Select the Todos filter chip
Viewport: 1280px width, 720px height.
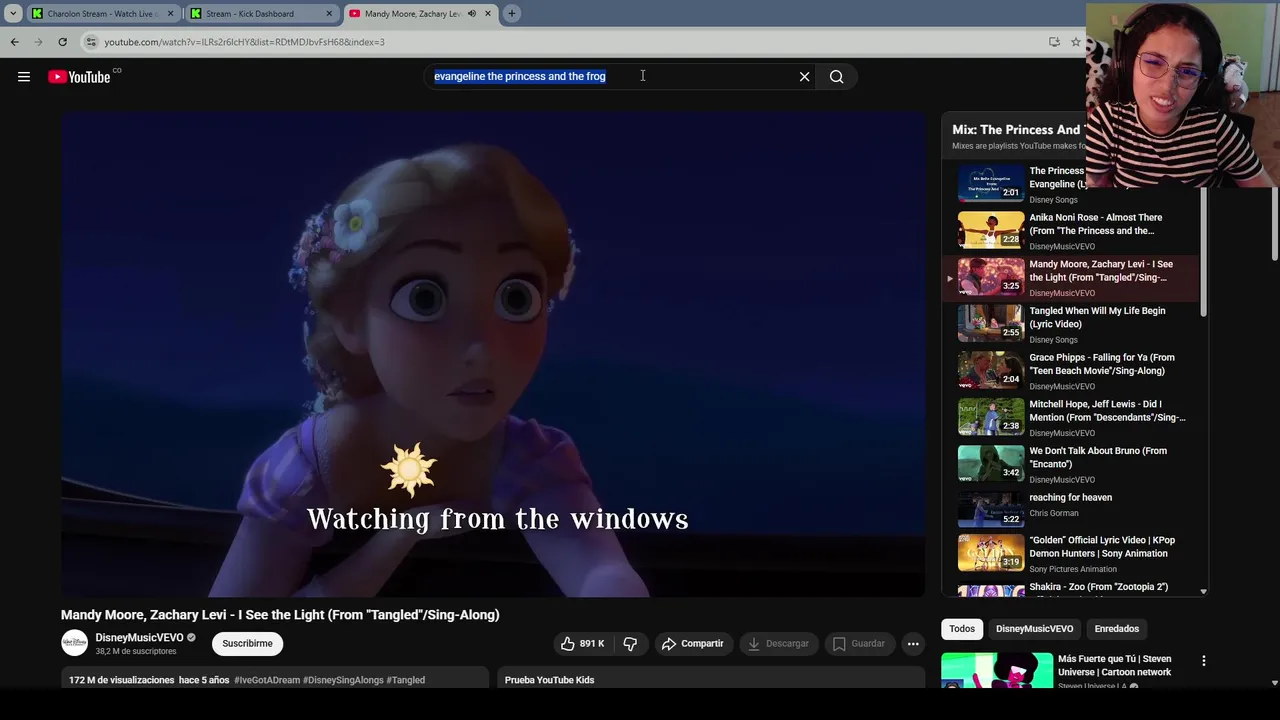[x=962, y=629]
